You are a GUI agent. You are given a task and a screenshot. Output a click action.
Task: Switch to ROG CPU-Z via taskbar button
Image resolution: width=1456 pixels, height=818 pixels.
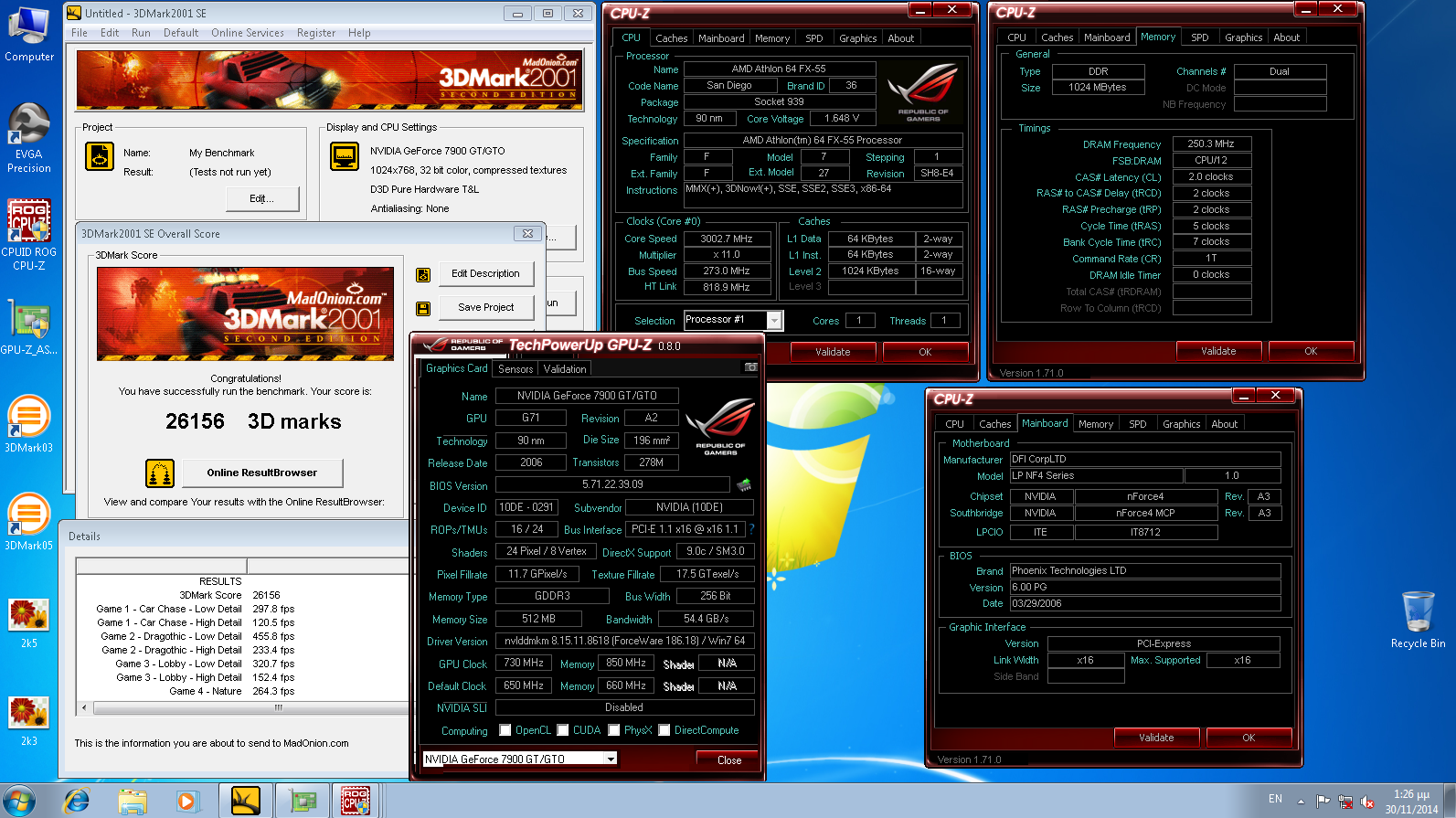pyautogui.click(x=356, y=802)
